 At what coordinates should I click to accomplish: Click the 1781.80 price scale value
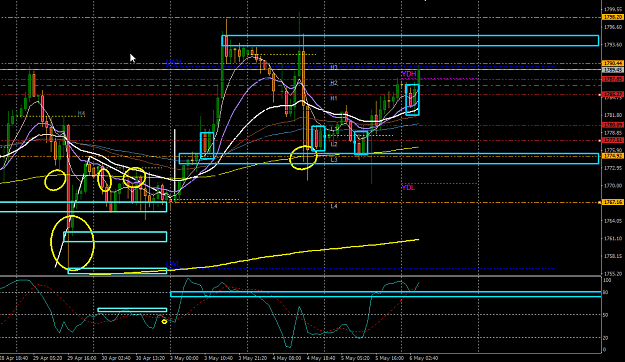tap(613, 115)
